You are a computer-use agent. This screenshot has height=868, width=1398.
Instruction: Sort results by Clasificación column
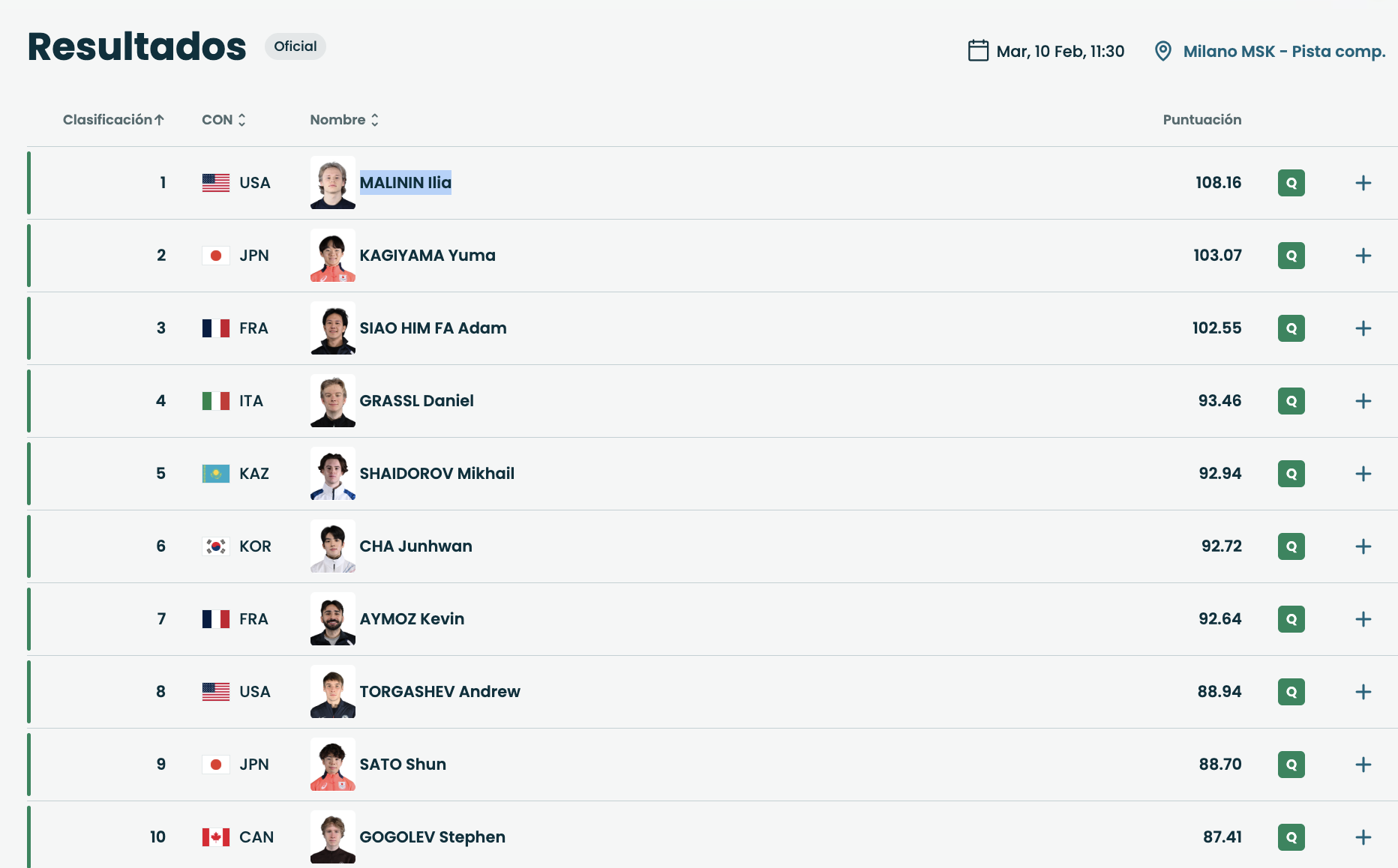(113, 120)
